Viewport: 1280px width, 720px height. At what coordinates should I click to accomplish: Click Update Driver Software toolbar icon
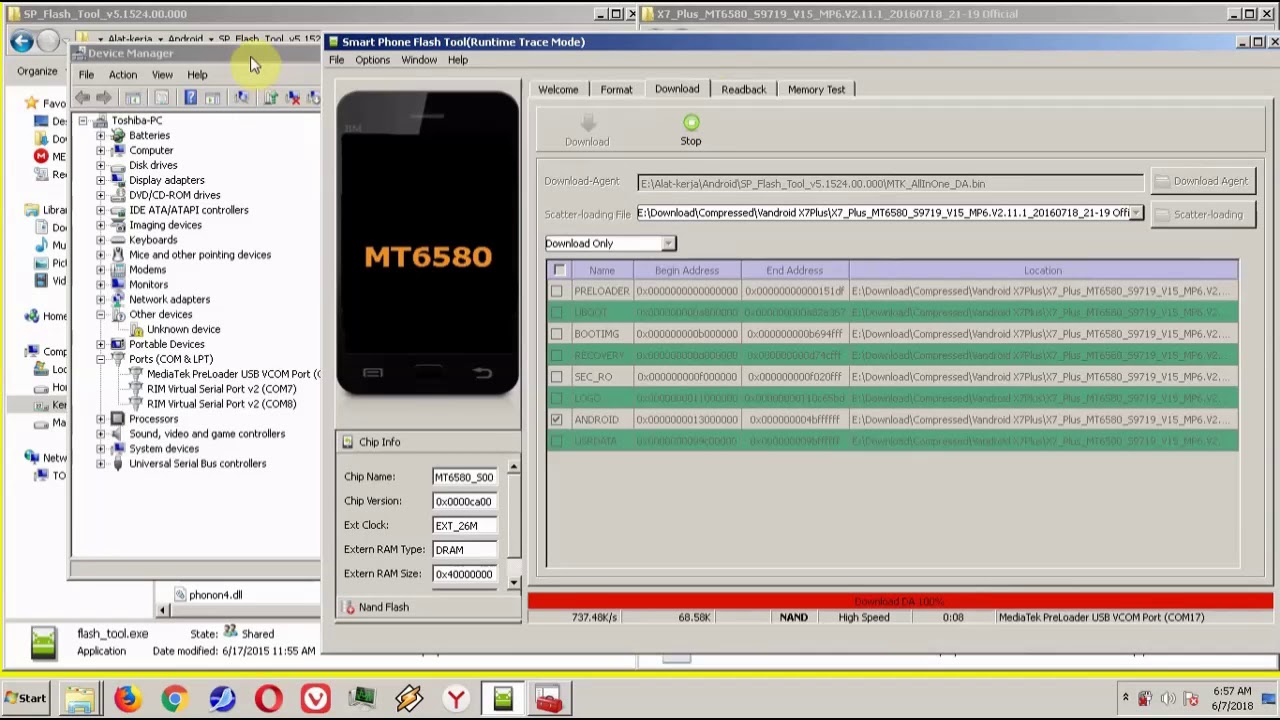(x=270, y=98)
